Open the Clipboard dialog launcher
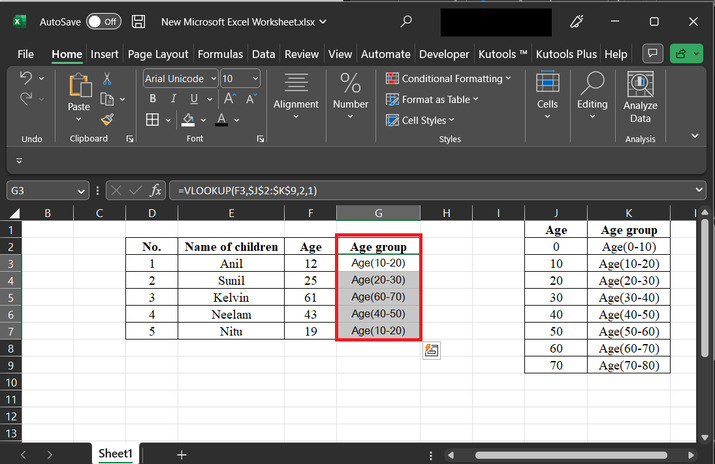The width and height of the screenshot is (715, 464). click(x=130, y=139)
